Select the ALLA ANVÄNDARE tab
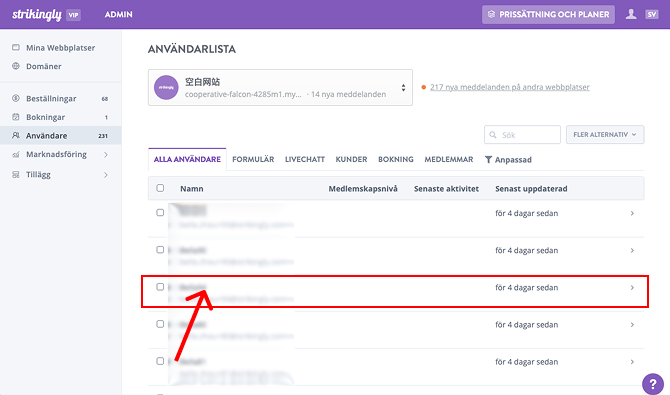This screenshot has height=395, width=670. pyautogui.click(x=187, y=159)
